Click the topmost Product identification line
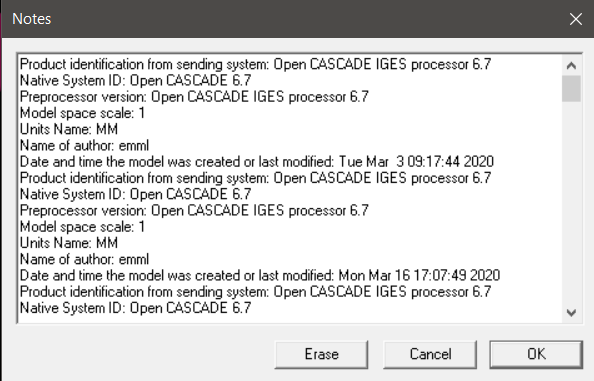The width and height of the screenshot is (594, 381). [255, 64]
